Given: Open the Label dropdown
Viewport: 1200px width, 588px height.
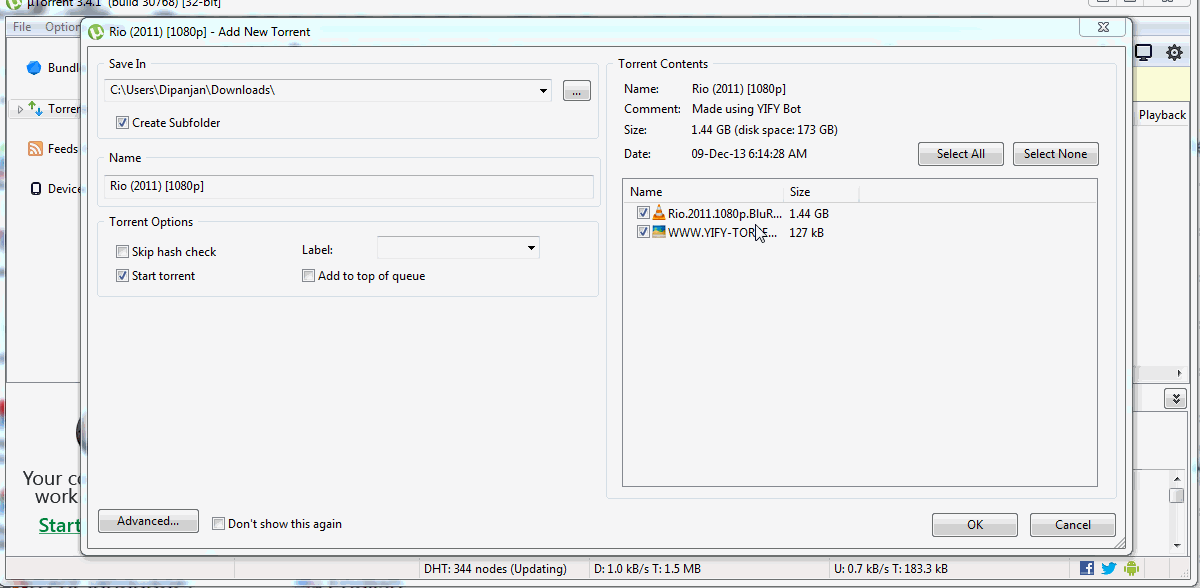Looking at the screenshot, I should coord(530,248).
